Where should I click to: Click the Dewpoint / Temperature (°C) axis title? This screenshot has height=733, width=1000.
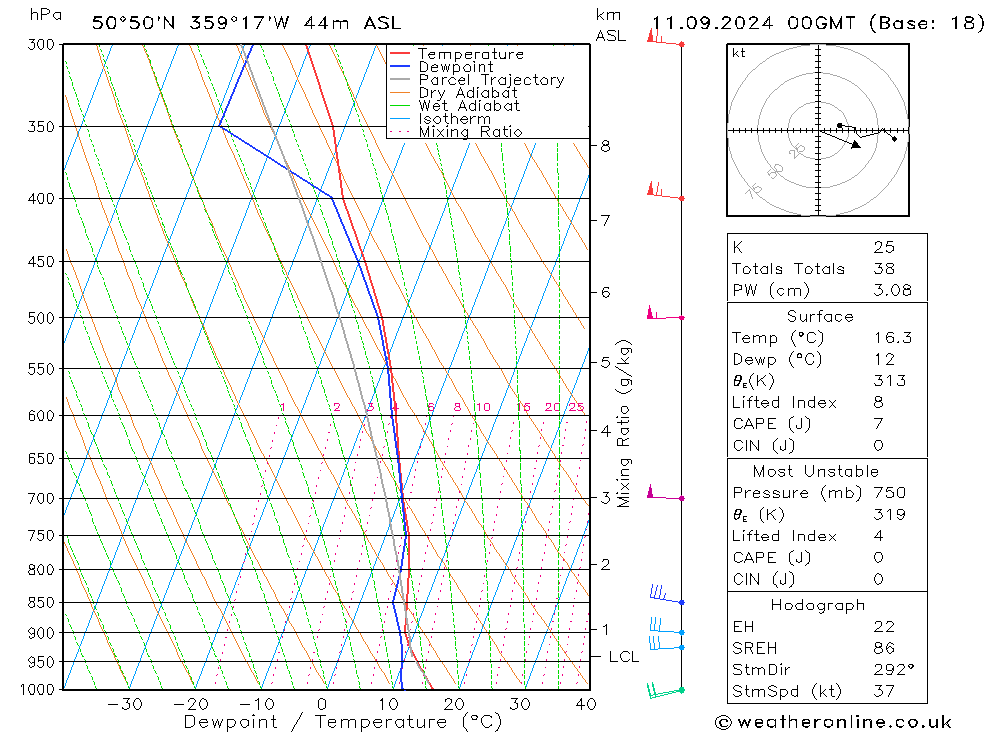coord(343,722)
